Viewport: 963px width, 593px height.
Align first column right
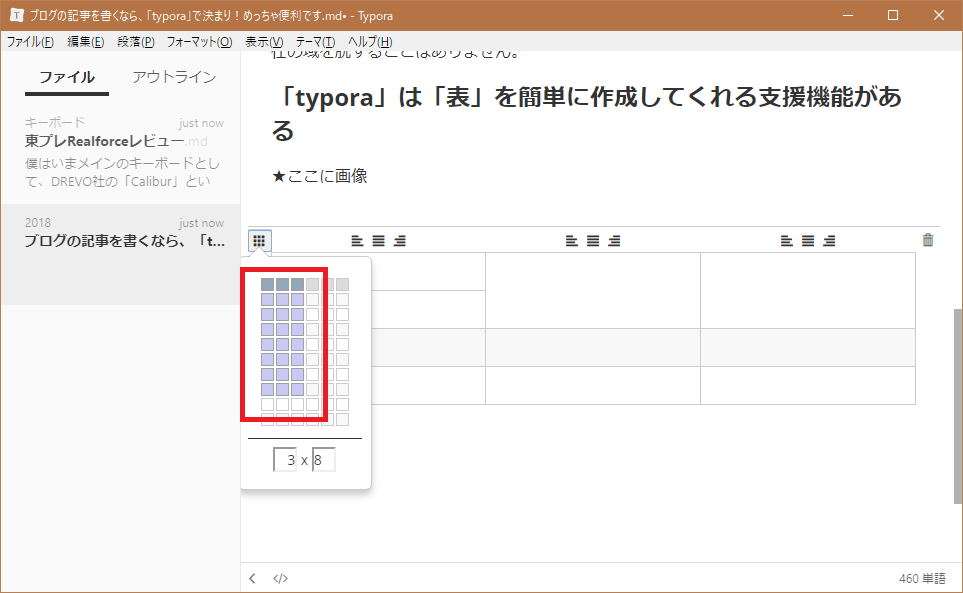point(400,241)
